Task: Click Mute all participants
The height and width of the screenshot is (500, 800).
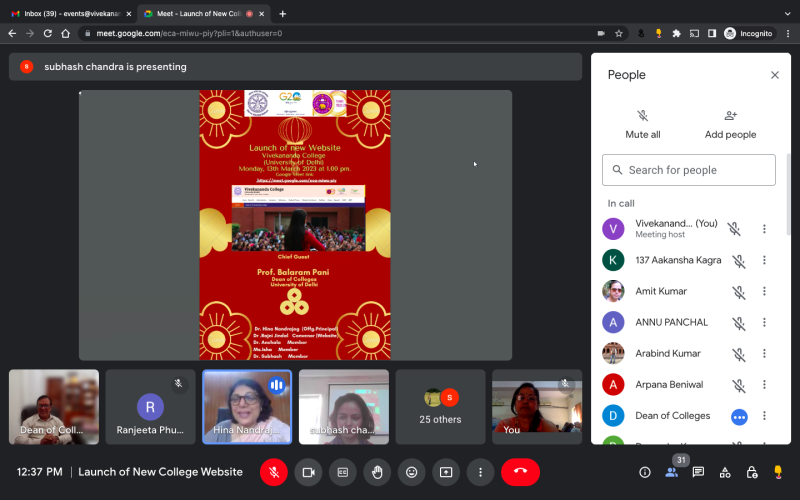Action: coord(642,124)
